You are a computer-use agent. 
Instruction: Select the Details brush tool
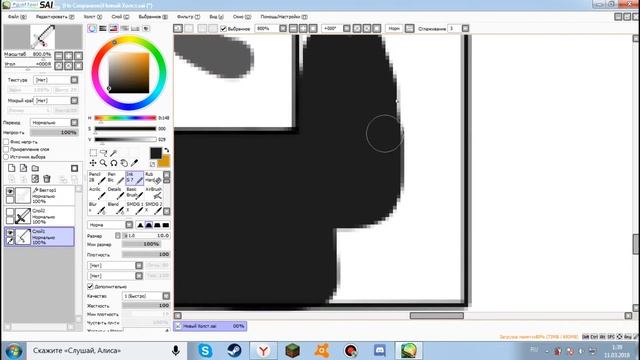tap(116, 193)
